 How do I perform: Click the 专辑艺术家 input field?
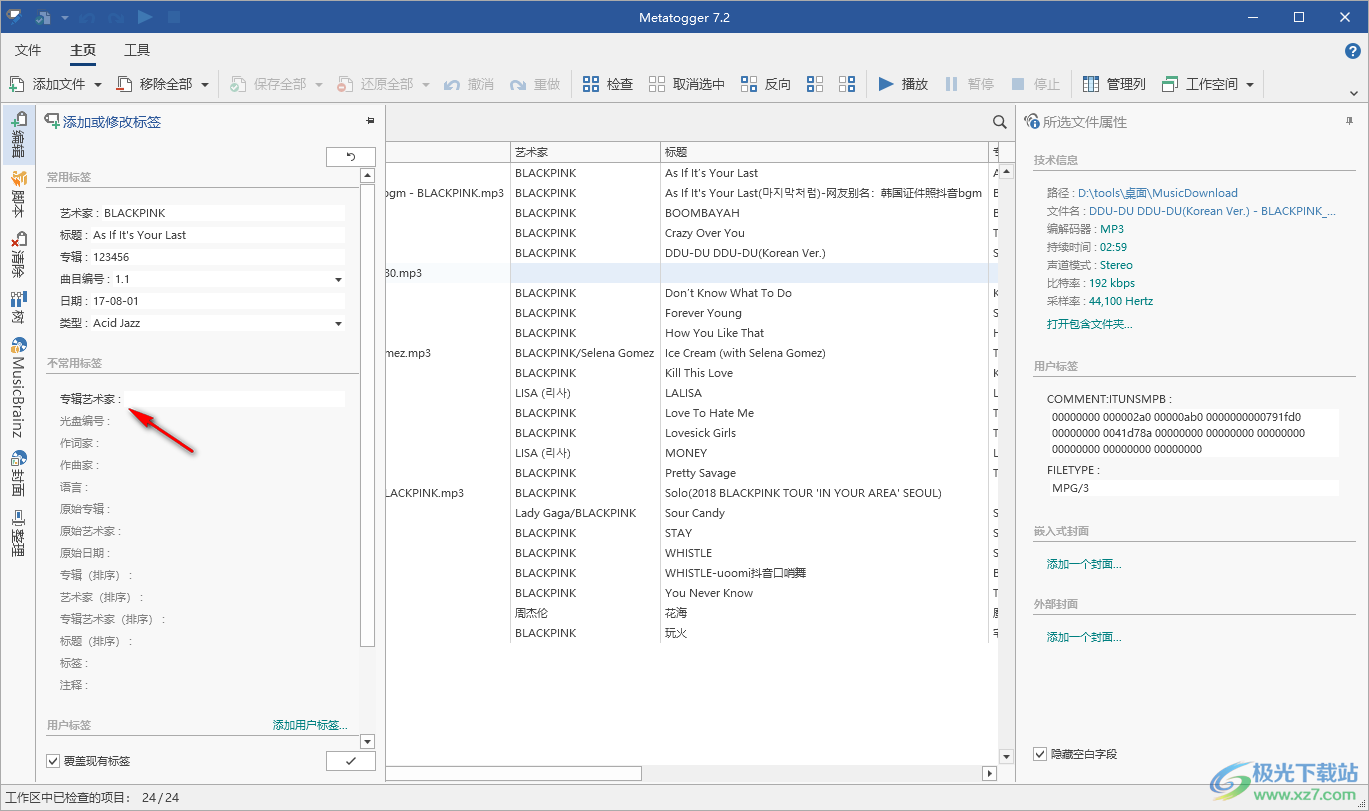click(x=235, y=399)
